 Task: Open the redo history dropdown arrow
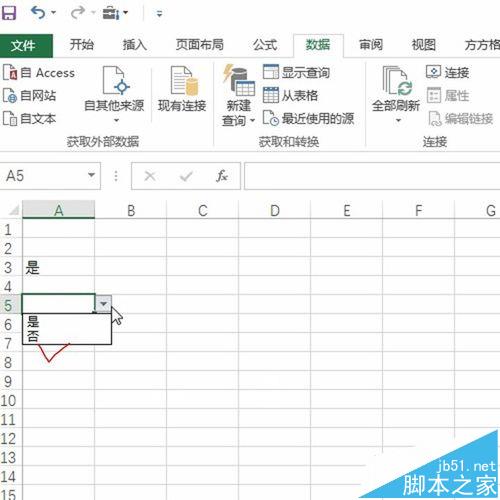93,13
